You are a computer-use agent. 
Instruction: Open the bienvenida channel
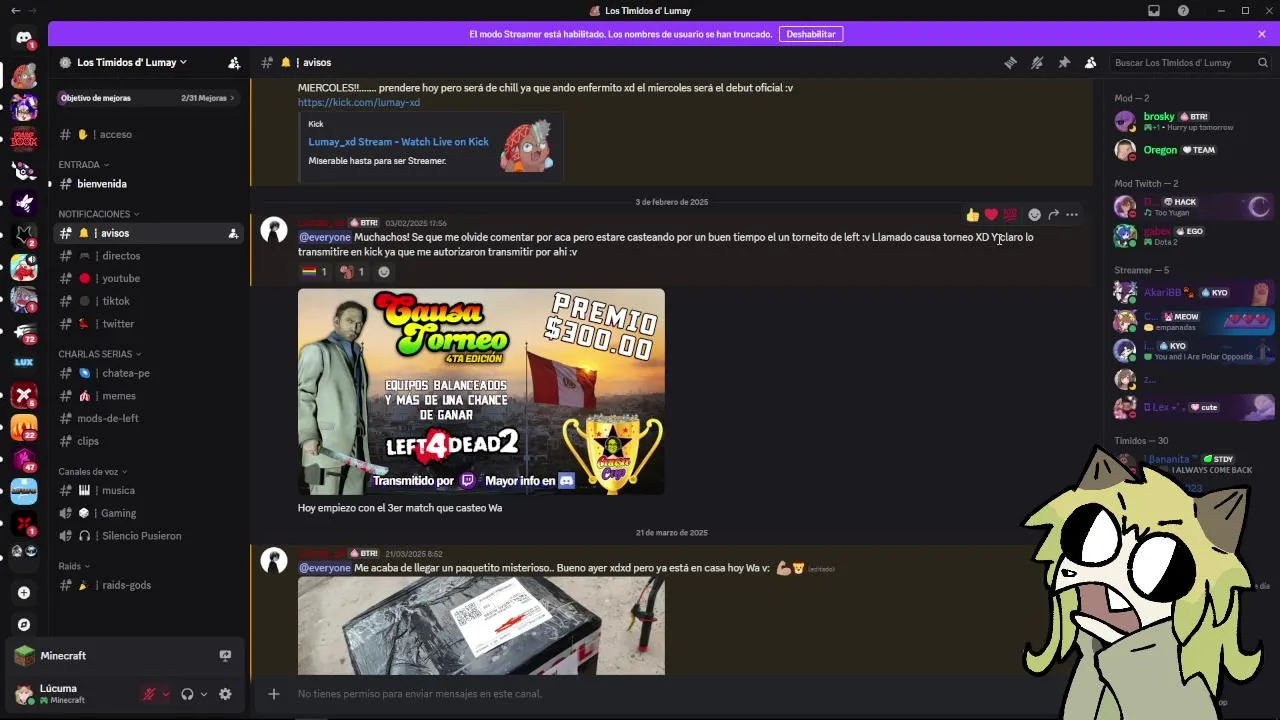click(x=148, y=184)
